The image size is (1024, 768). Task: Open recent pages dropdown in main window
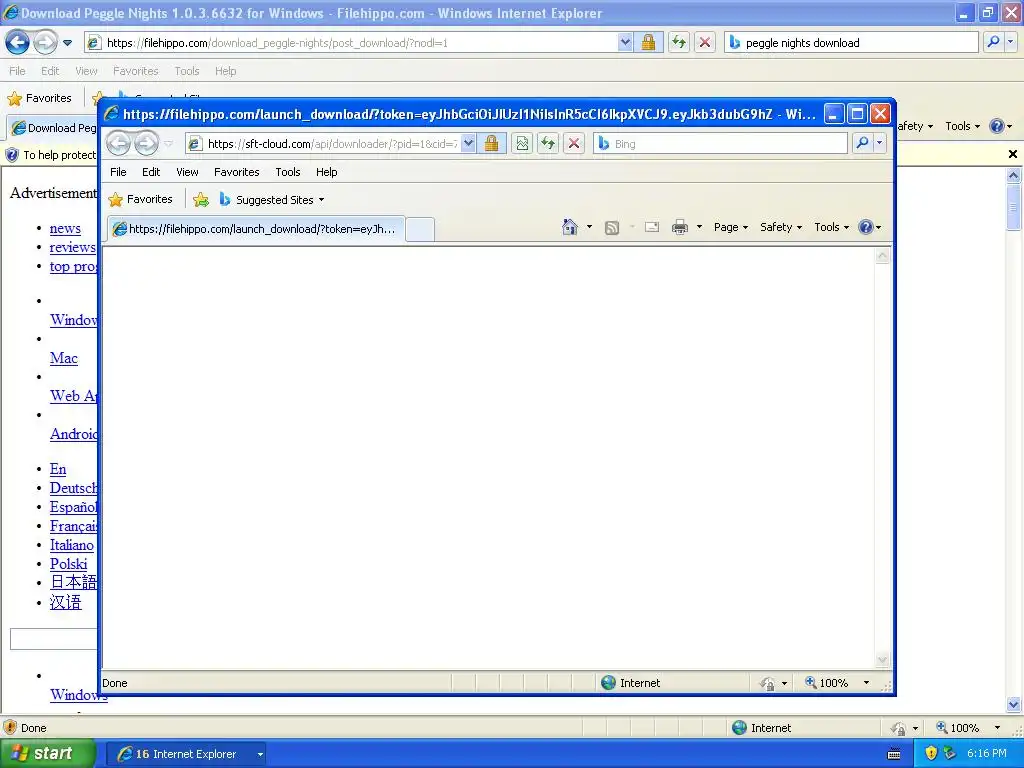click(x=67, y=43)
